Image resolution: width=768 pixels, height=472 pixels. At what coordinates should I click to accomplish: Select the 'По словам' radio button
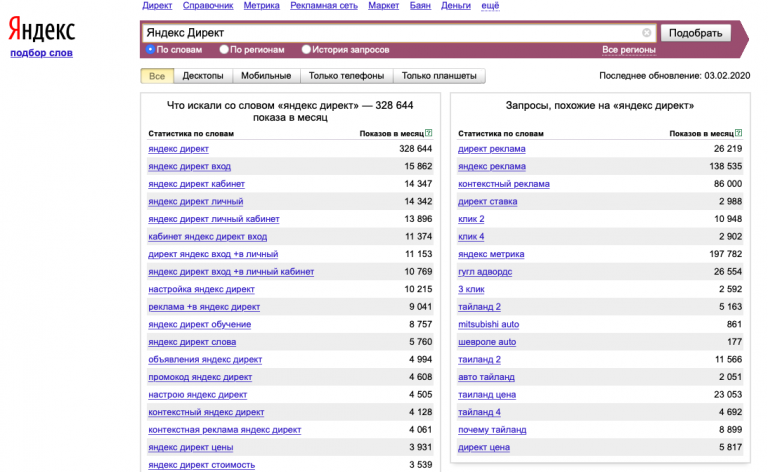[150, 49]
